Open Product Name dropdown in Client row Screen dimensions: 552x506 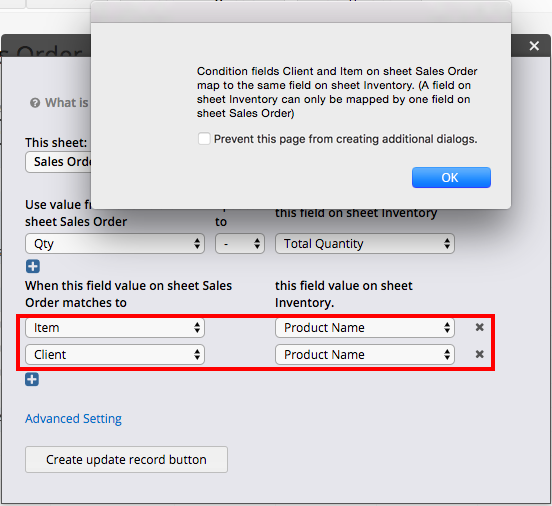pyautogui.click(x=365, y=354)
